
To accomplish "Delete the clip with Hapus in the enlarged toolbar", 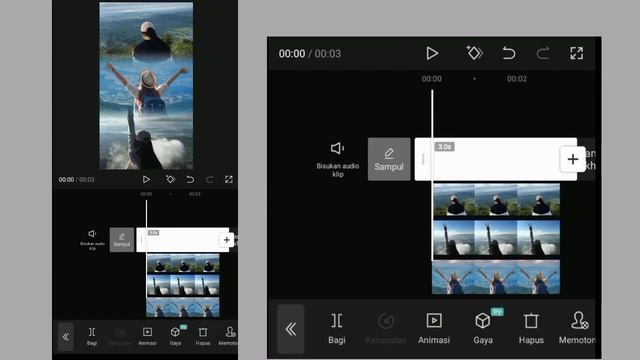I will (x=531, y=329).
